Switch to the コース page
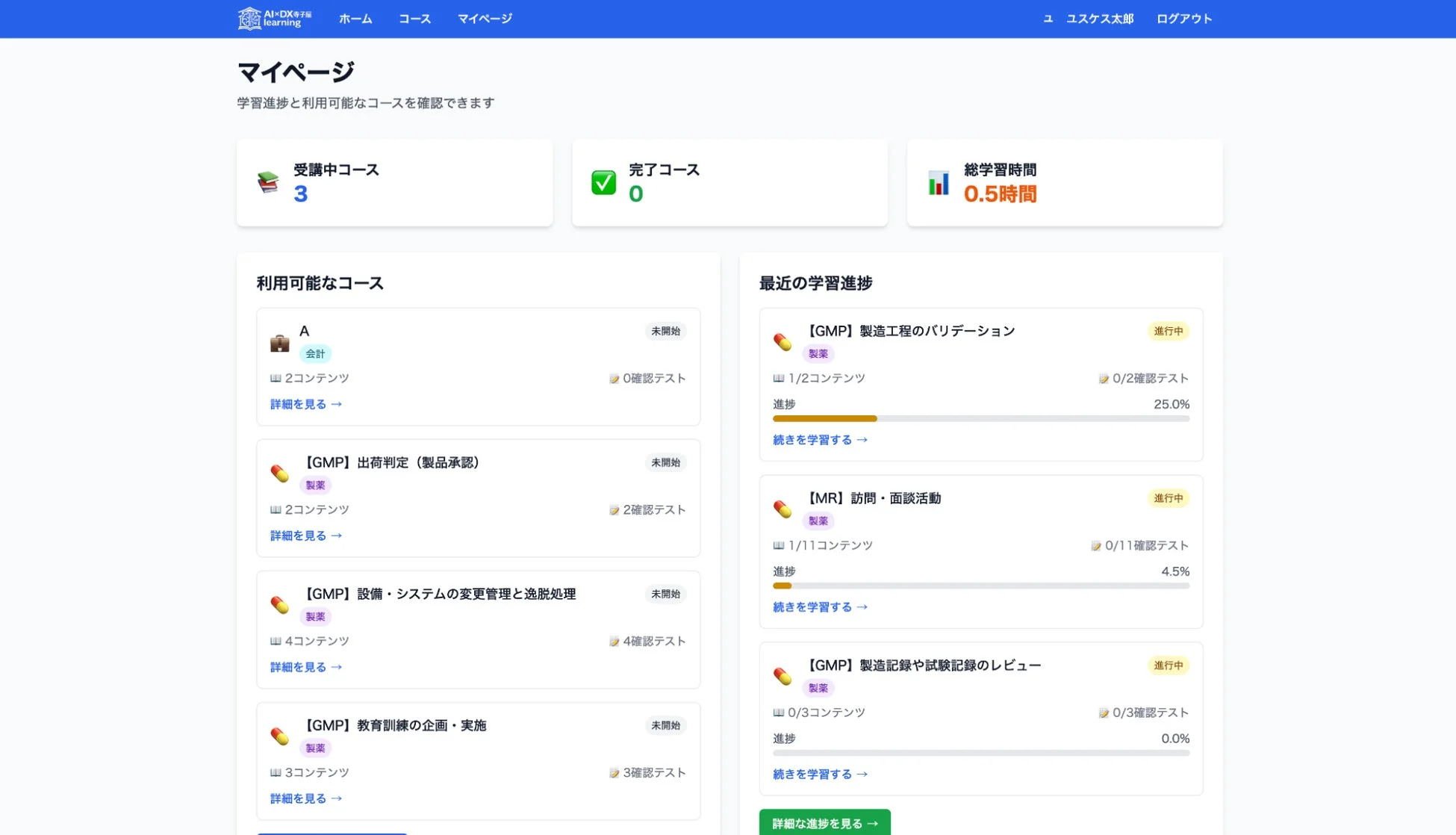1456x835 pixels. point(415,19)
